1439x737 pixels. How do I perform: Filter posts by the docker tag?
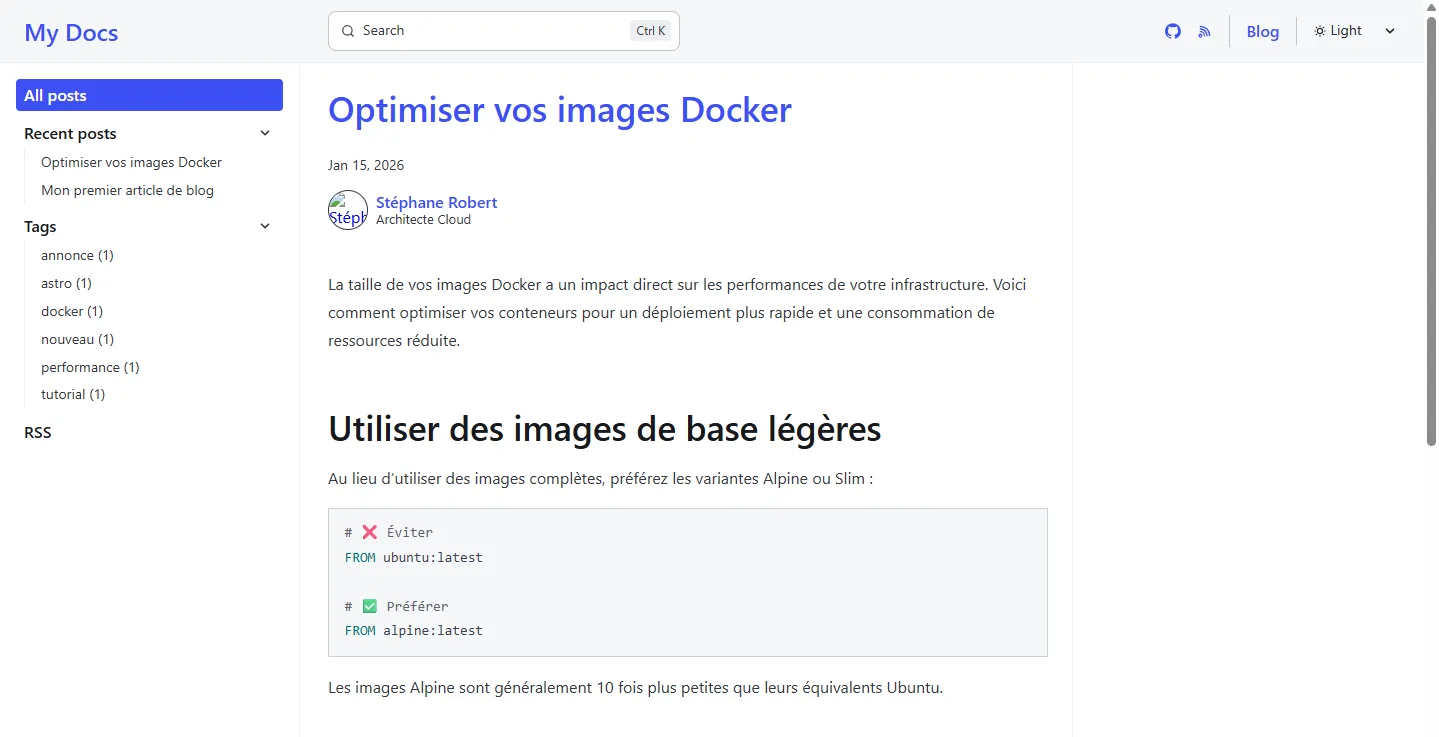(71, 311)
